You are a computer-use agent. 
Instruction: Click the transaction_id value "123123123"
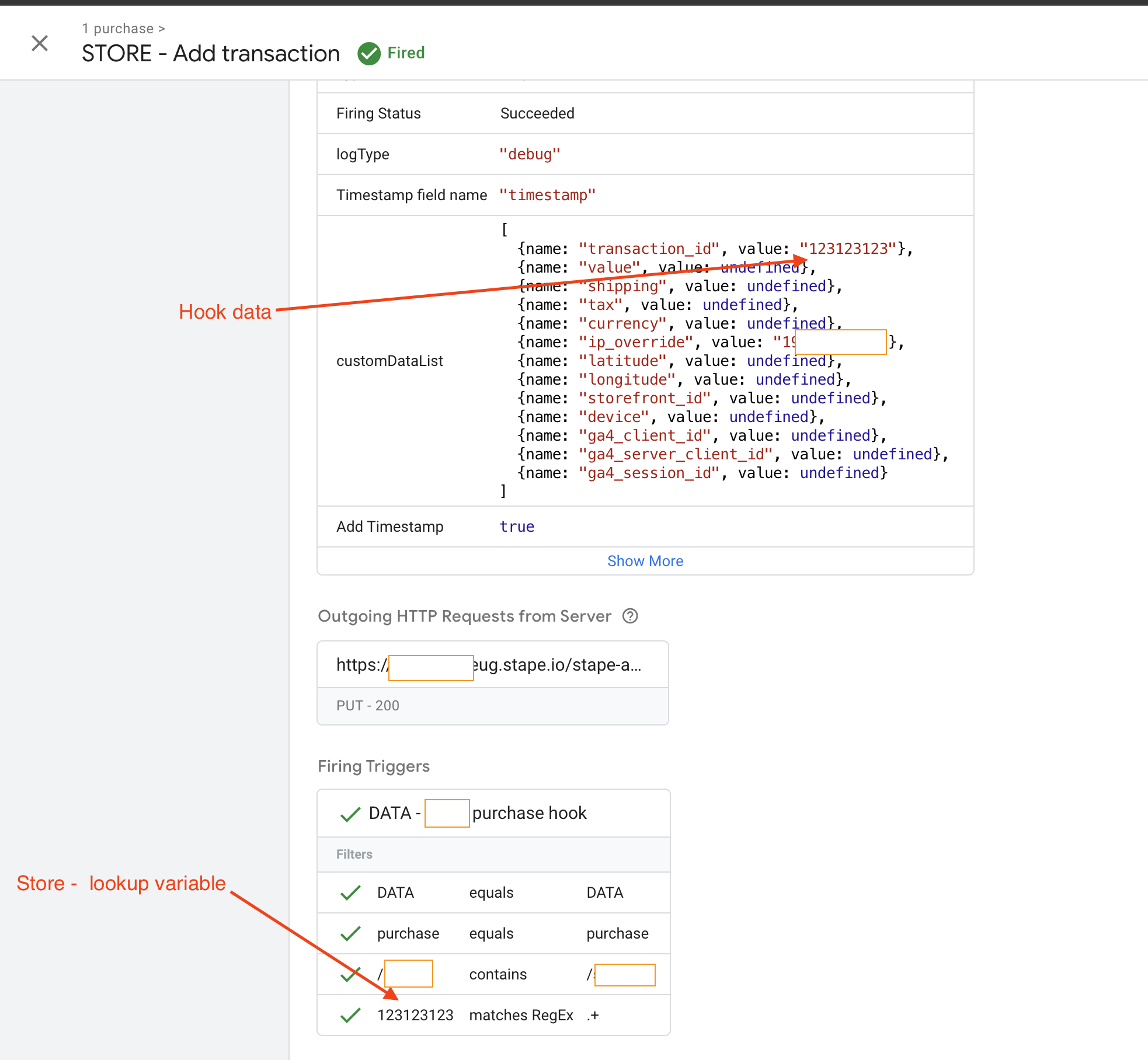point(848,249)
